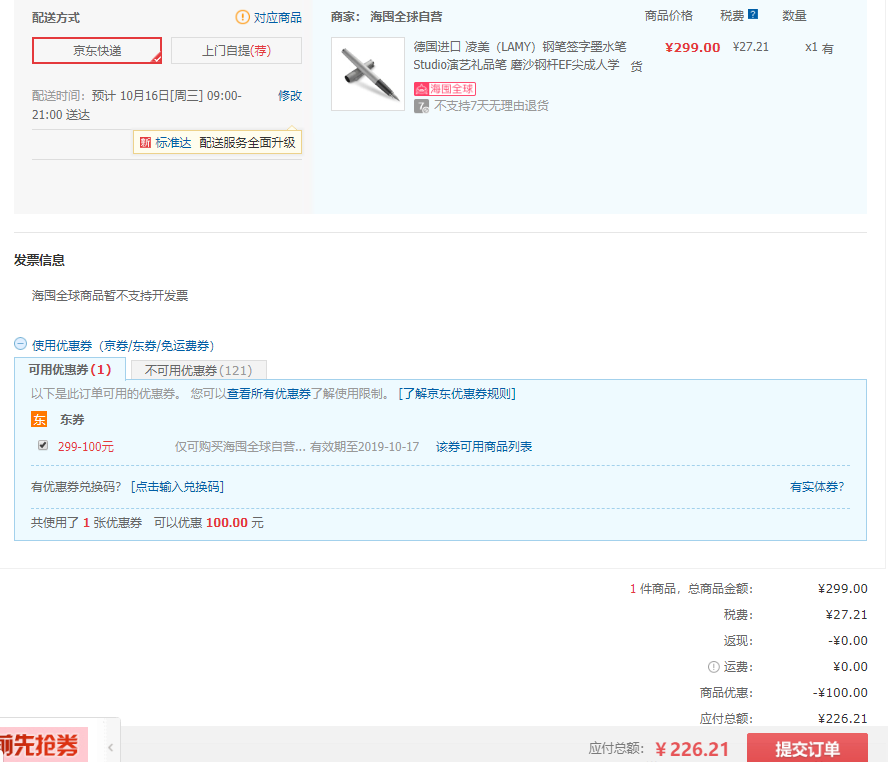This screenshot has width=888, height=762.
Task: Switch to 不可用优惠券 (121) tab
Action: pos(198,370)
